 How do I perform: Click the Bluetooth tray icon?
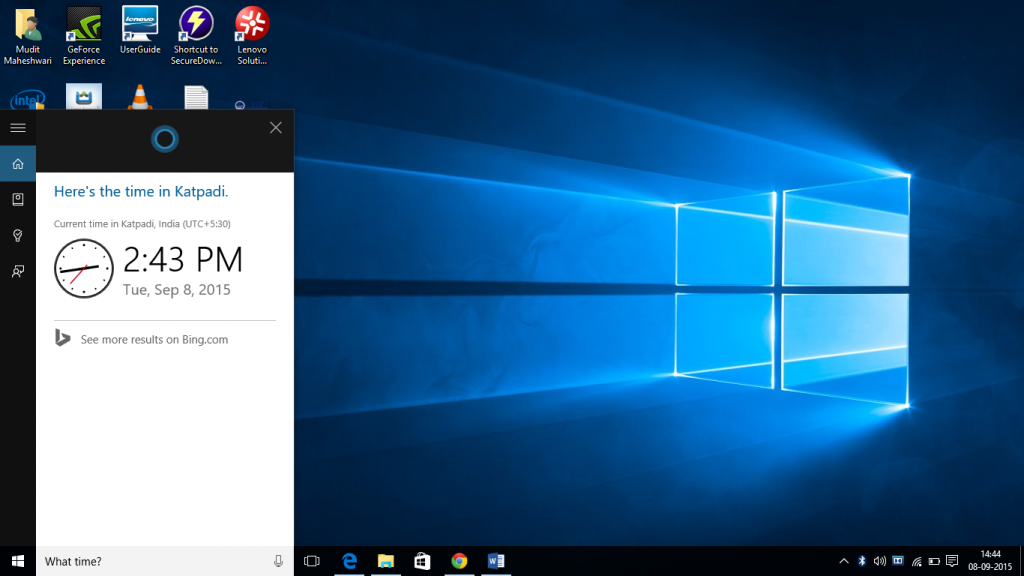pyautogui.click(x=861, y=561)
